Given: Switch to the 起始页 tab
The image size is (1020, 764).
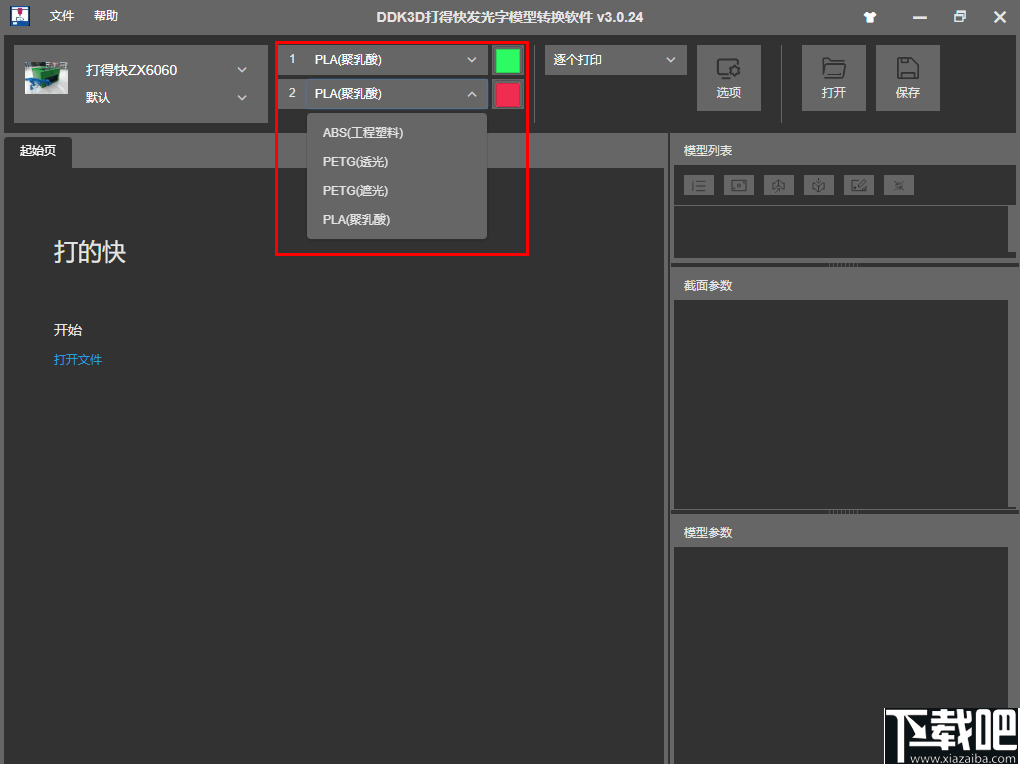Looking at the screenshot, I should 37,153.
